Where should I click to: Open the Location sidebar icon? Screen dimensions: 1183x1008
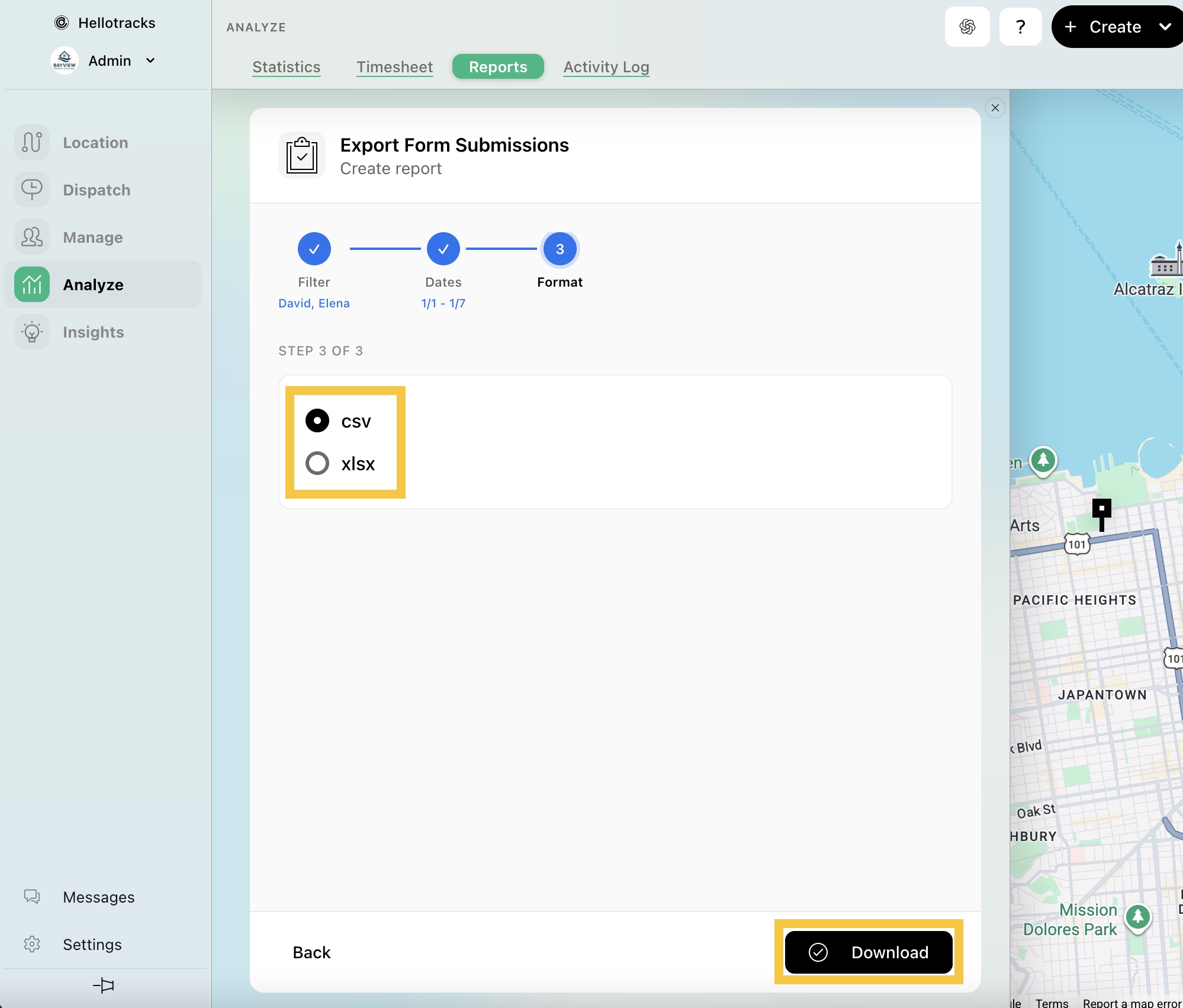click(32, 143)
